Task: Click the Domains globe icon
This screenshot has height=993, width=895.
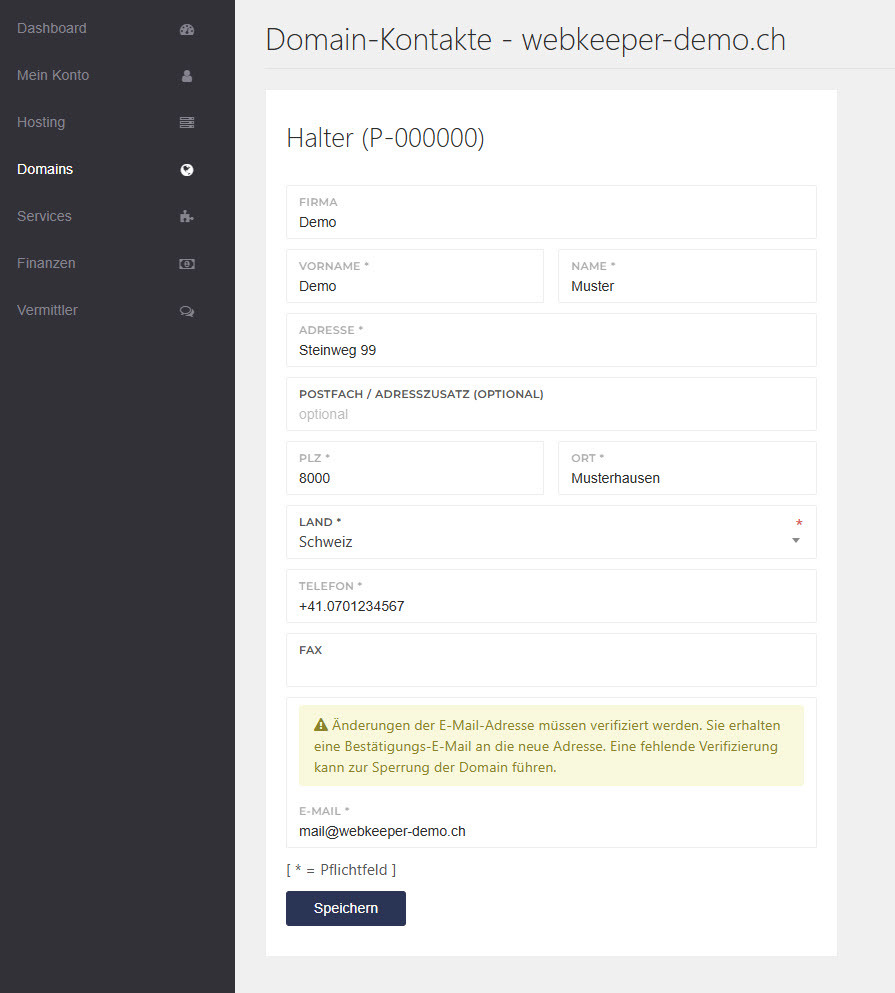Action: [x=187, y=170]
